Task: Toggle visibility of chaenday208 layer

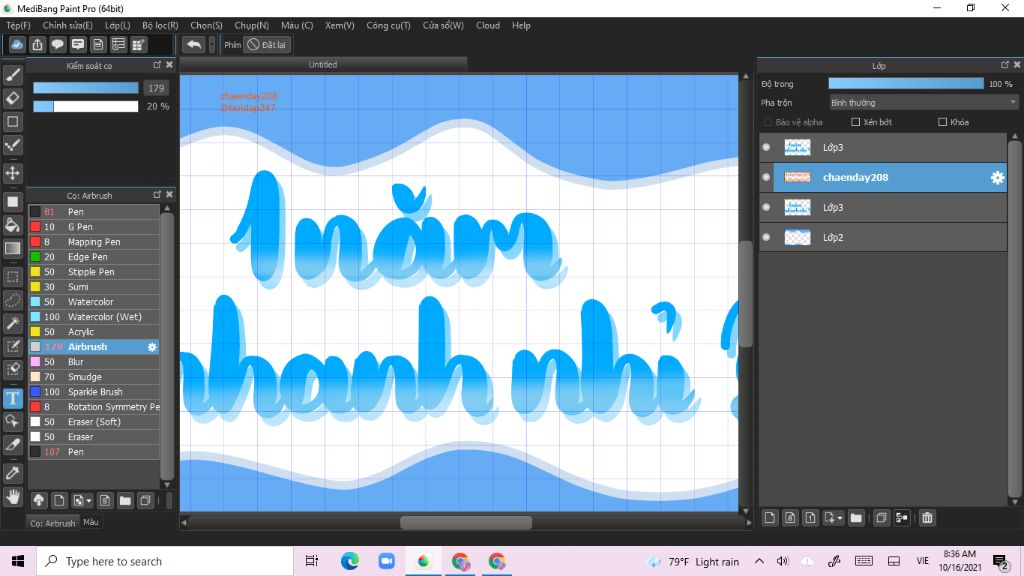Action: click(x=766, y=178)
